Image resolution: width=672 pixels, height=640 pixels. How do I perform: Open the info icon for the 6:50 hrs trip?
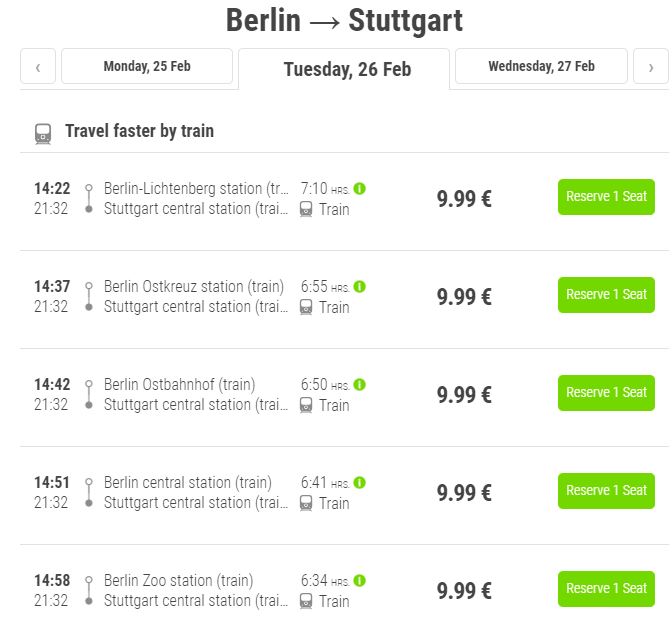point(360,385)
